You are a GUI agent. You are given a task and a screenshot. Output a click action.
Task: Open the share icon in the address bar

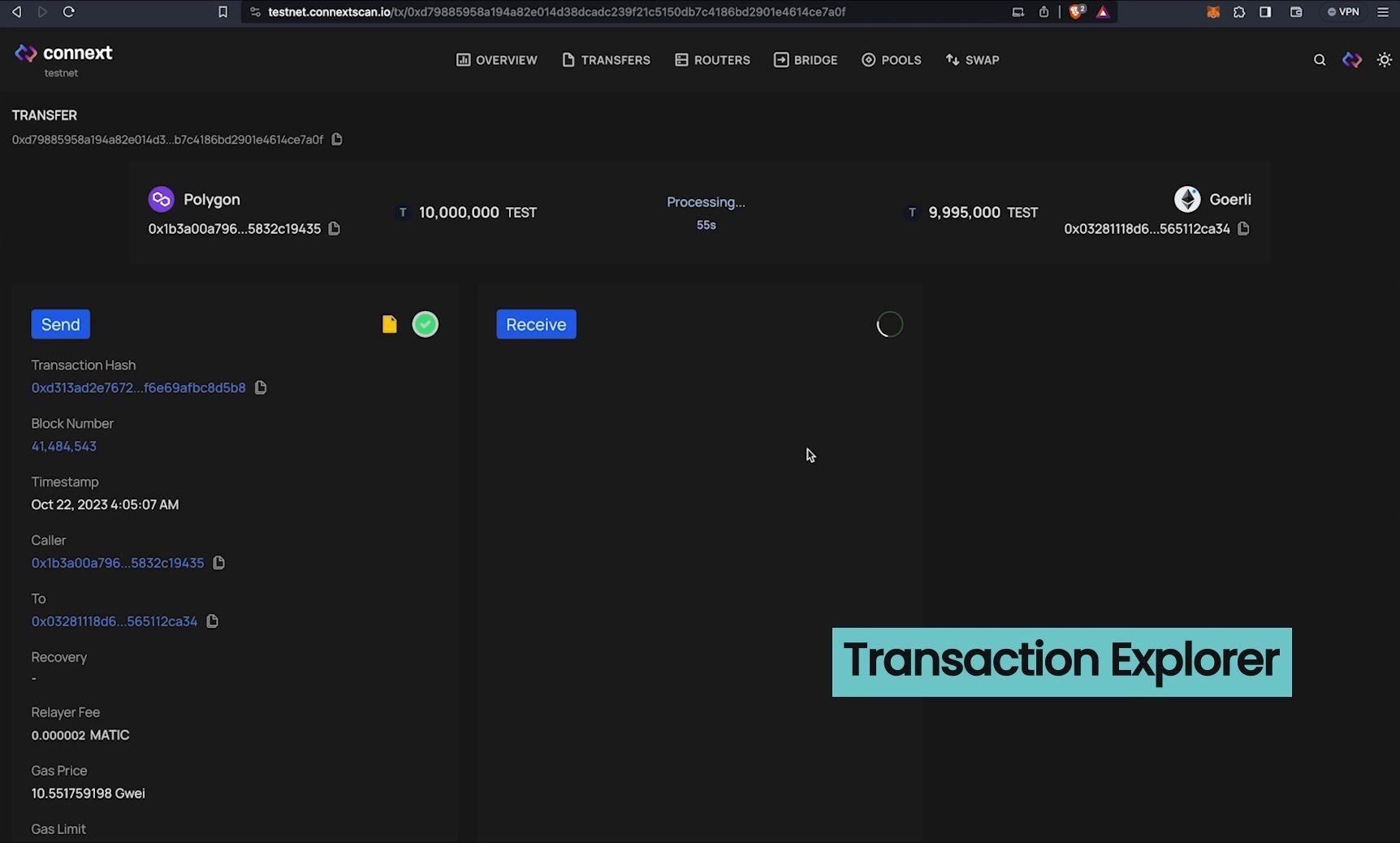(x=1044, y=12)
